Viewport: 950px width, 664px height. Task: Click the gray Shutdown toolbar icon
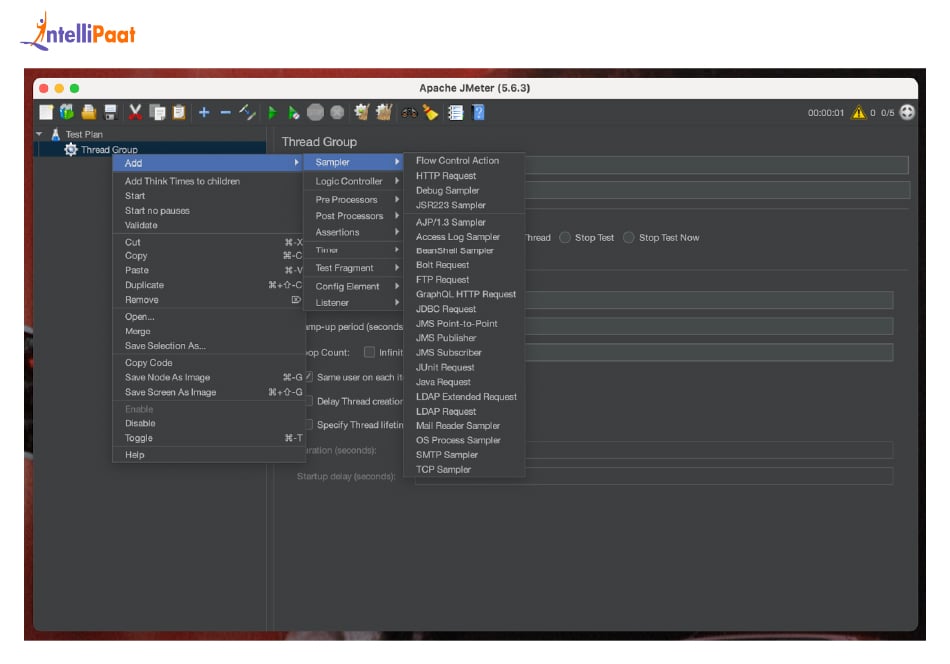pyautogui.click(x=337, y=112)
